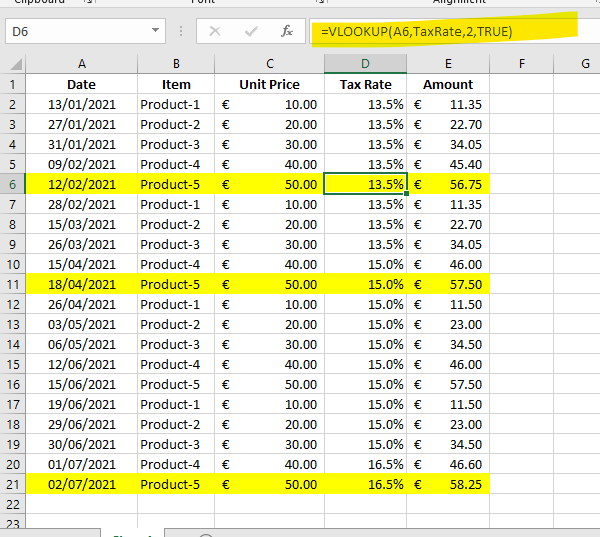The image size is (600, 537).
Task: Select the cell with date 12/06/2021
Action: (82, 364)
